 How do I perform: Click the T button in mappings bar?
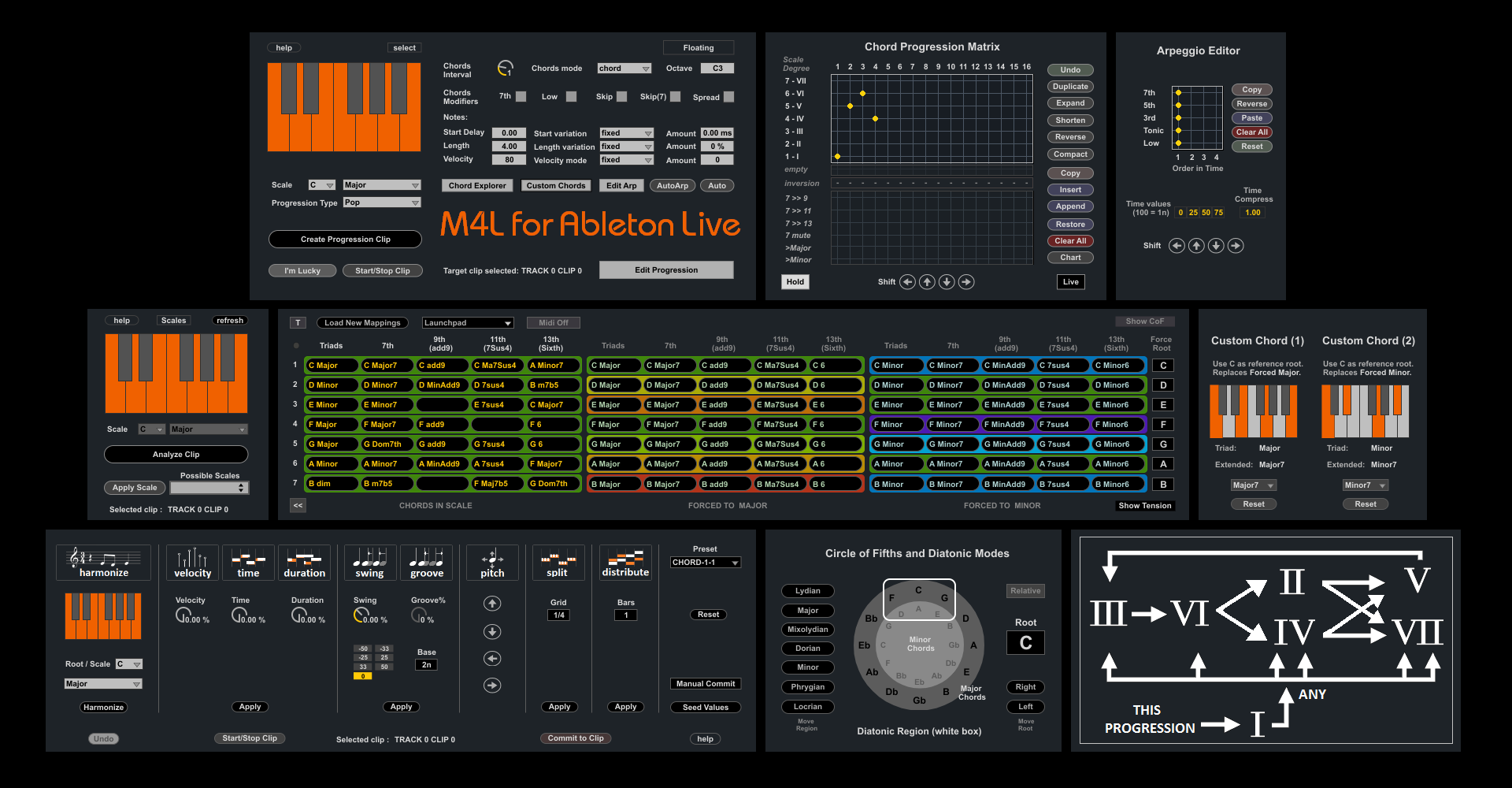point(298,323)
